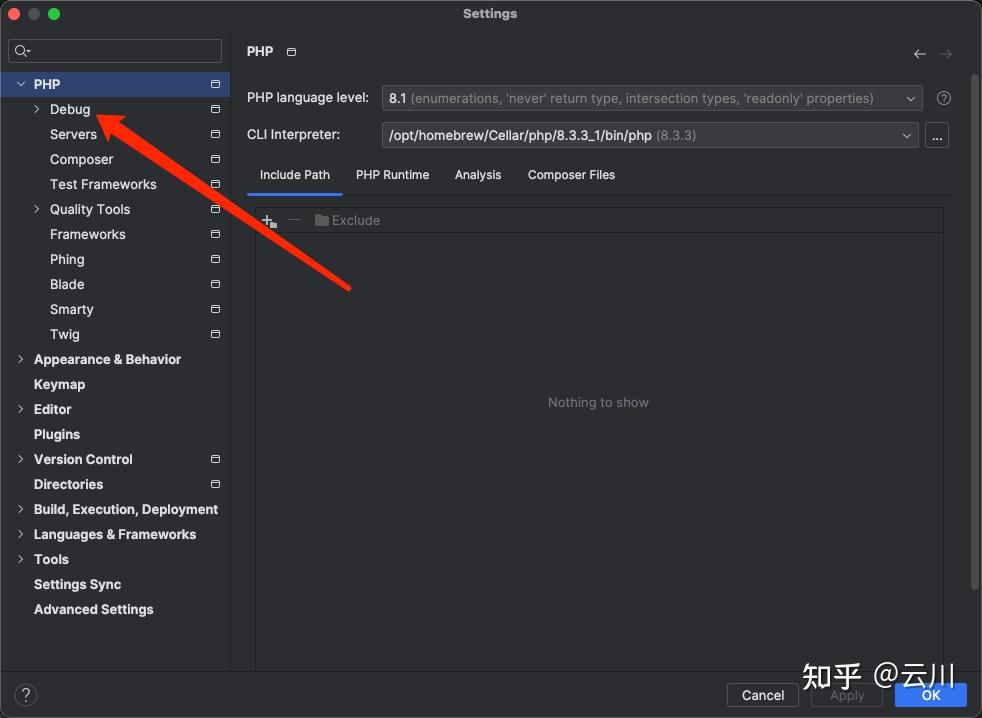The image size is (982, 718).
Task: Collapse the PHP tree node
Action: pos(21,84)
